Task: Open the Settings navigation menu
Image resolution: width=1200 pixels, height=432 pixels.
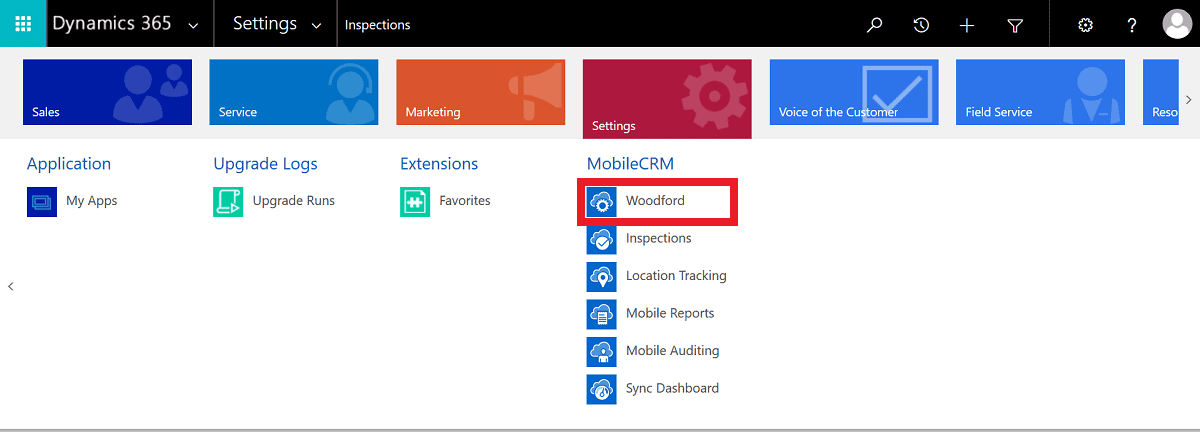Action: click(x=265, y=24)
